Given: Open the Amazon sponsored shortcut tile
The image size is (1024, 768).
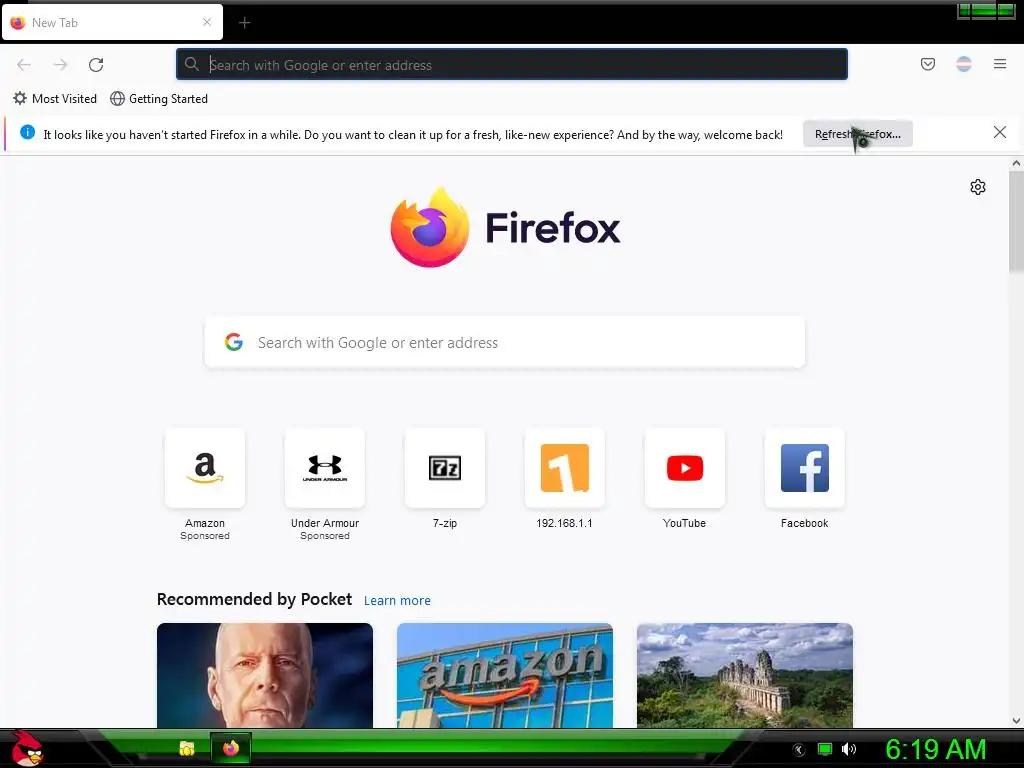Looking at the screenshot, I should (x=205, y=468).
